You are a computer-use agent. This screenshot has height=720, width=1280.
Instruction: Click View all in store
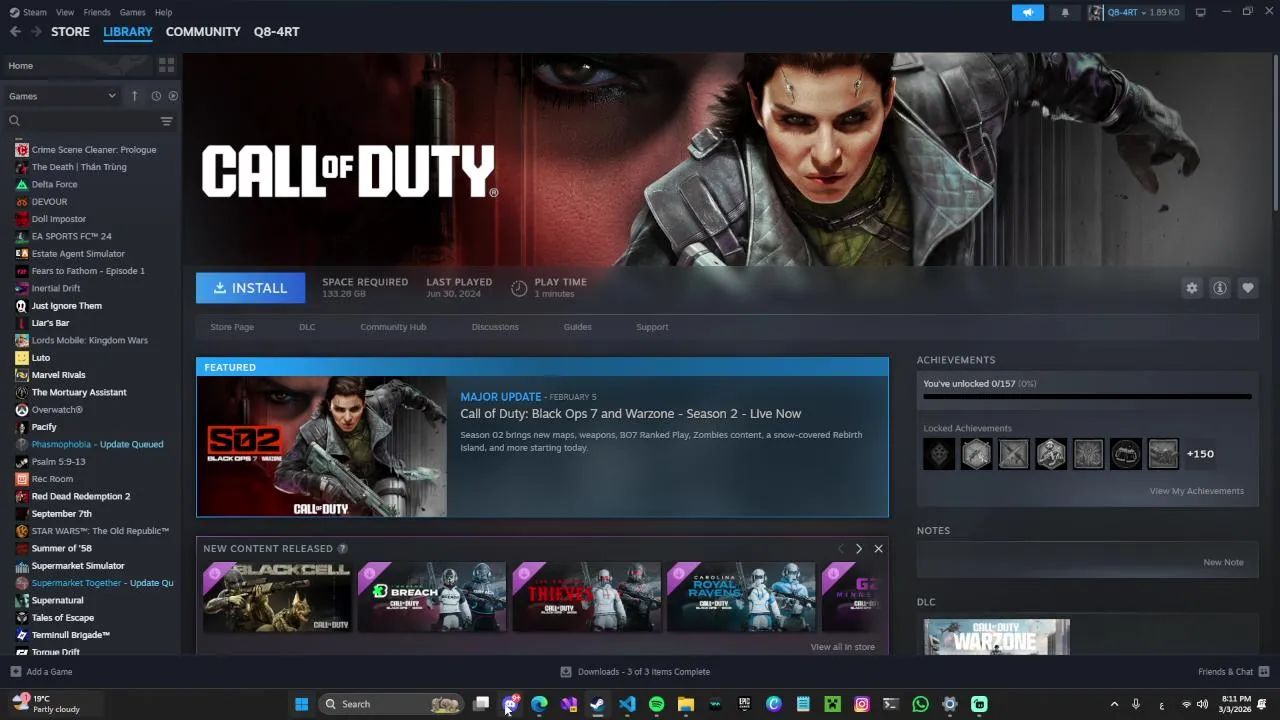click(843, 647)
